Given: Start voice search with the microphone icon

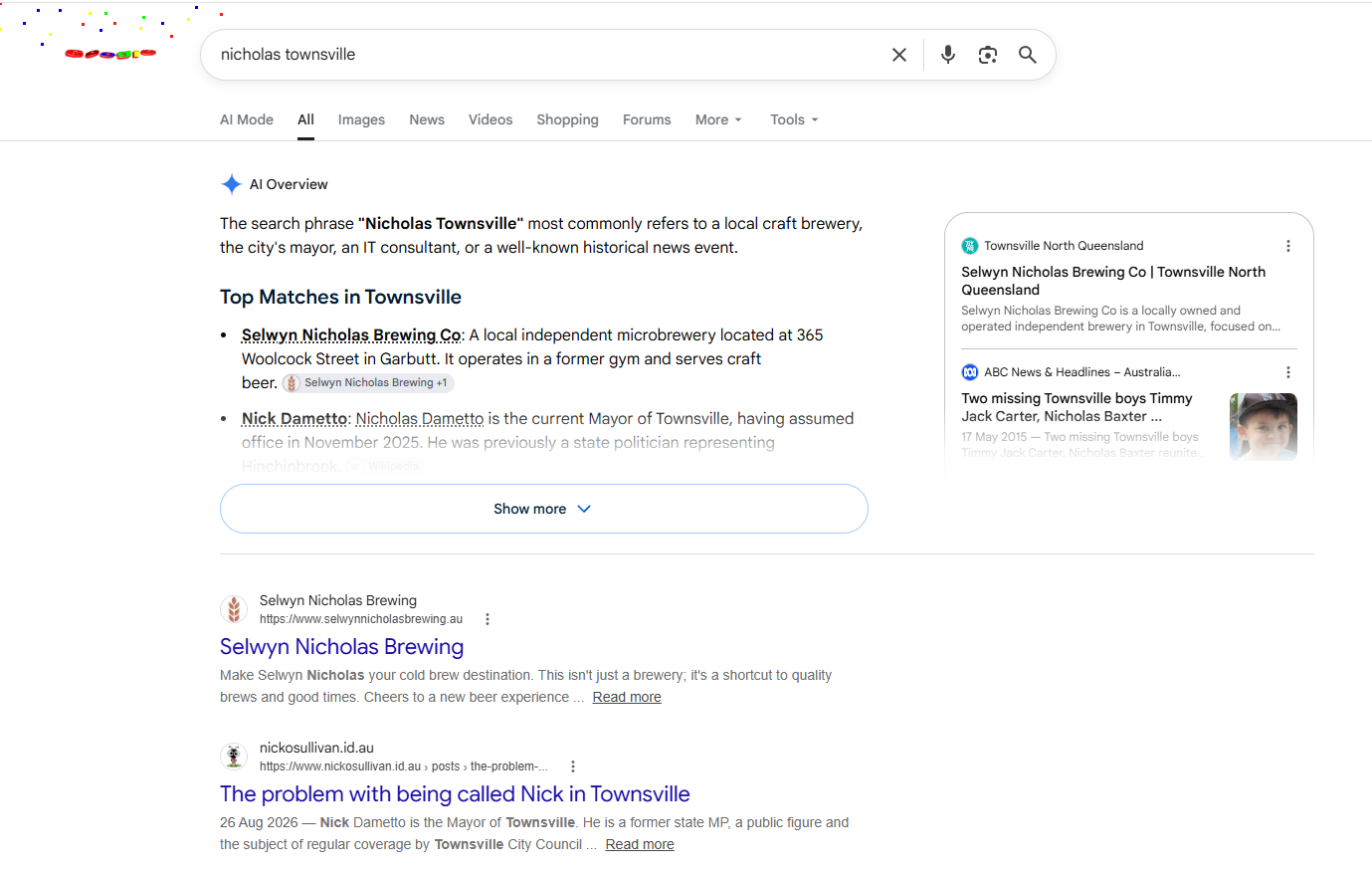Looking at the screenshot, I should (948, 55).
